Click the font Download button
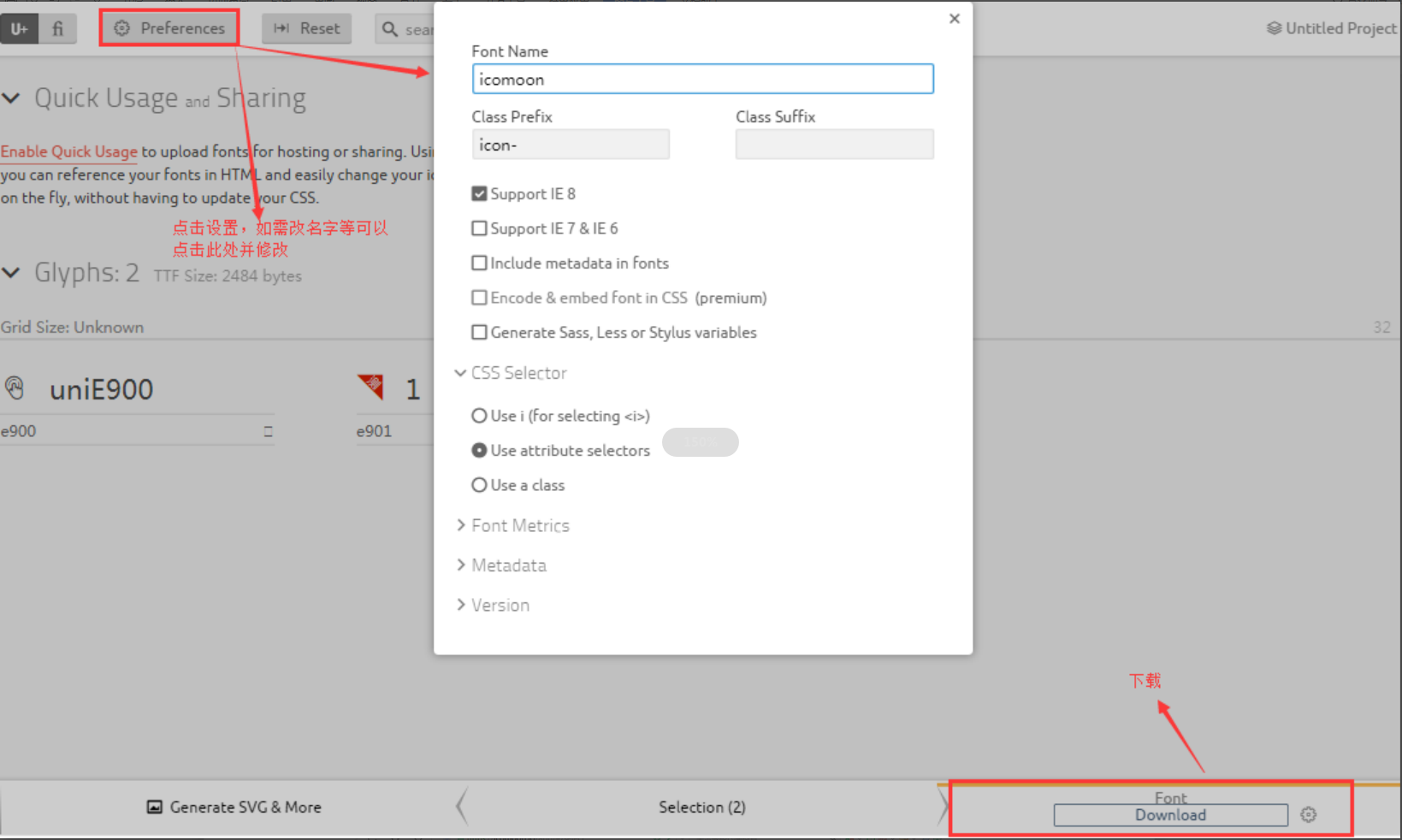This screenshot has height=840, width=1402. [x=1170, y=814]
